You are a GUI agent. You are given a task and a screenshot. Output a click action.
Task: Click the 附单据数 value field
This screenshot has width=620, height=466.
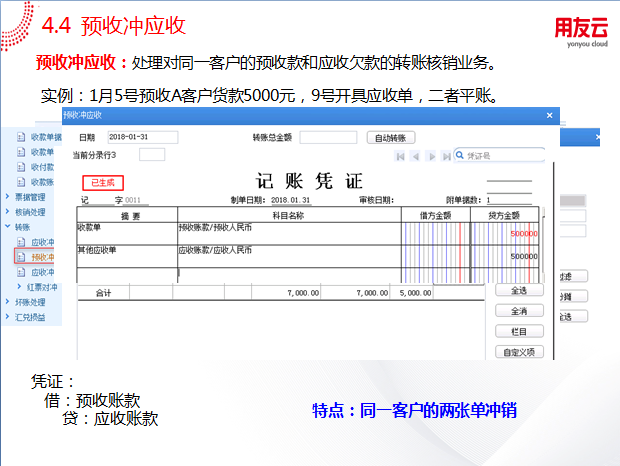509,200
